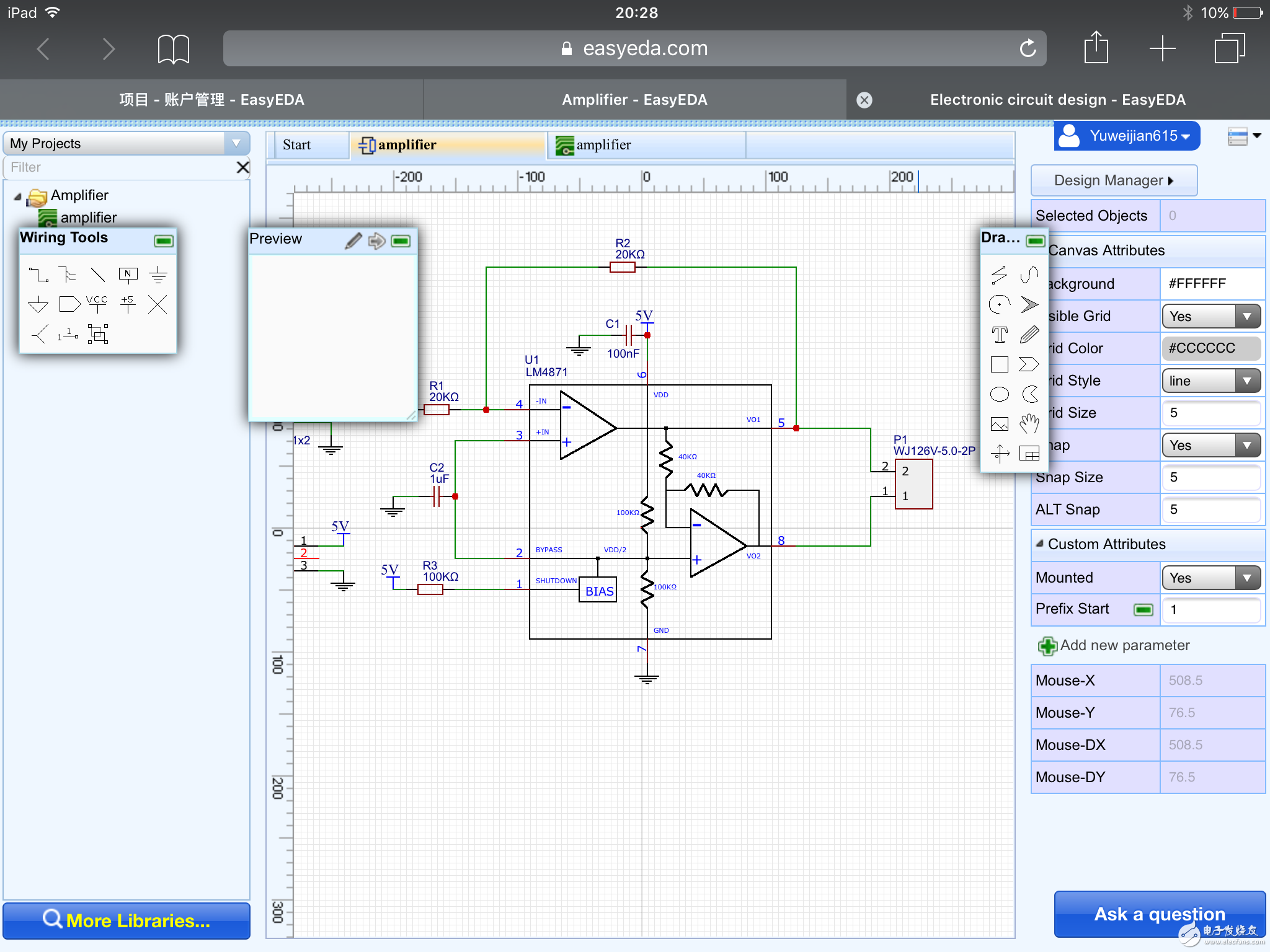The width and height of the screenshot is (1270, 952).
Task: Click the Grid Color #CCCCCC swatch
Action: (x=1210, y=348)
